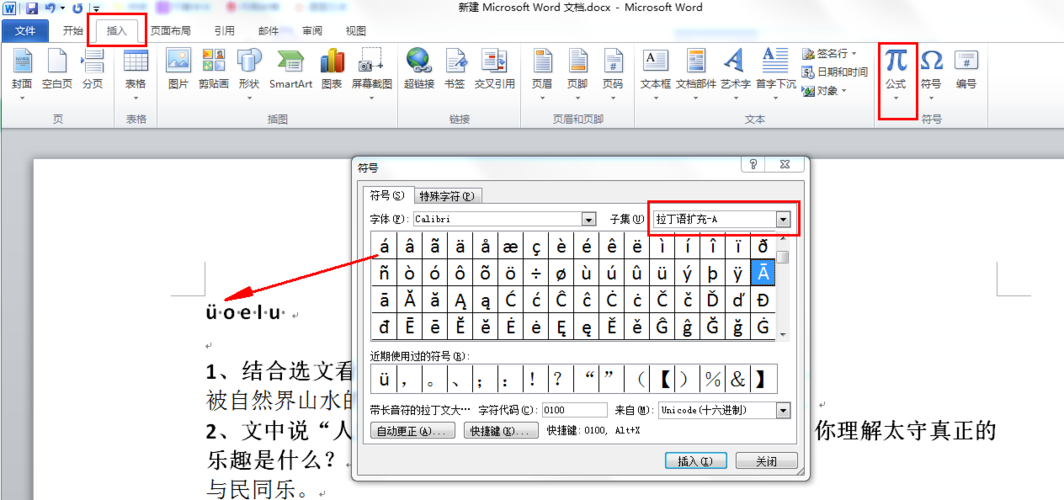Pick recently used % symbol
The height and width of the screenshot is (500, 1064).
(x=712, y=379)
